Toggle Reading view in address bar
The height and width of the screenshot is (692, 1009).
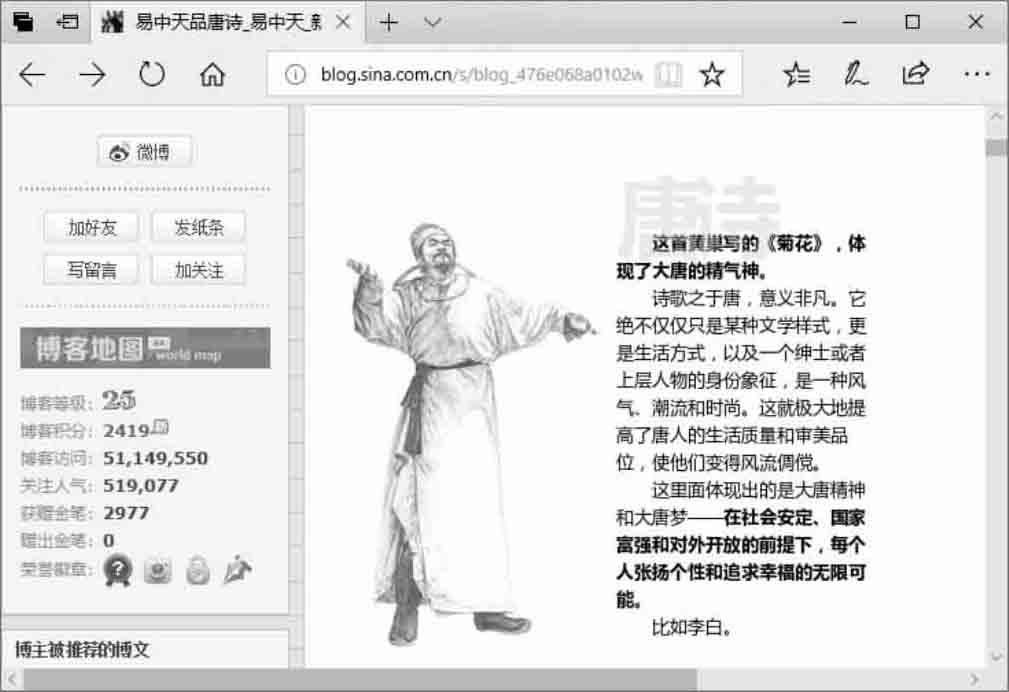[668, 75]
